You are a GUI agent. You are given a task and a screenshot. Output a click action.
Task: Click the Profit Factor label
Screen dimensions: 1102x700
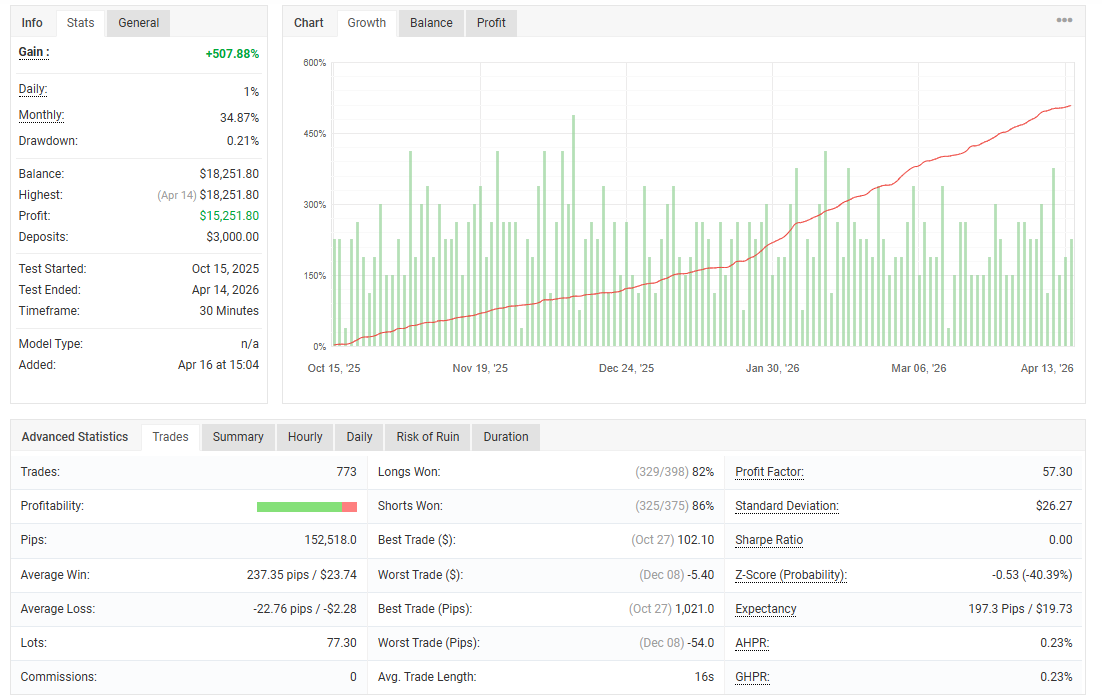tap(769, 472)
